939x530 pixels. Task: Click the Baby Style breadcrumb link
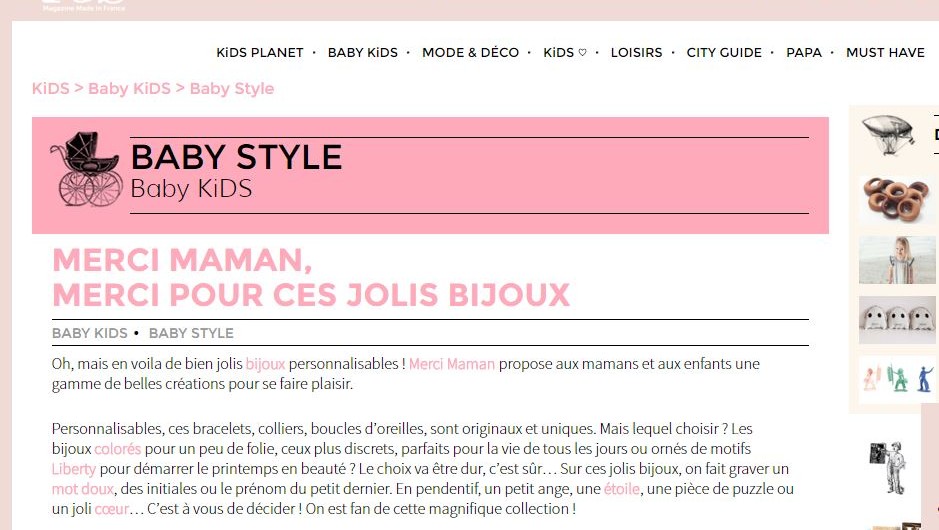point(232,89)
